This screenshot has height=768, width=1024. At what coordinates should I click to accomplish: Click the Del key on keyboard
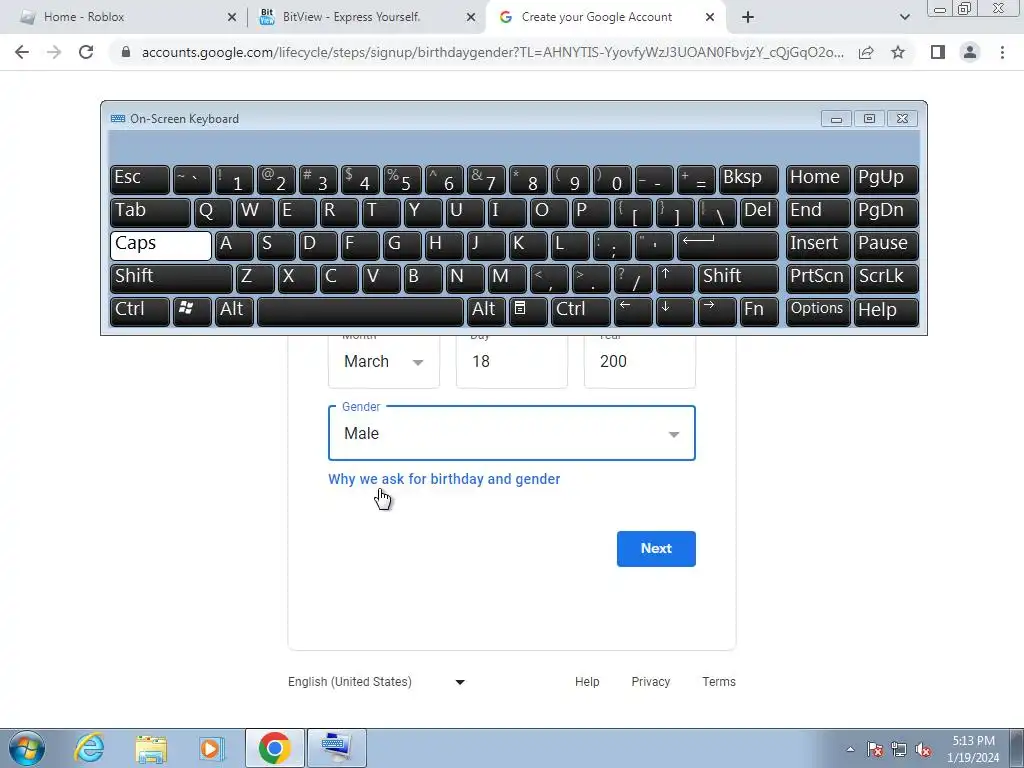coord(759,212)
